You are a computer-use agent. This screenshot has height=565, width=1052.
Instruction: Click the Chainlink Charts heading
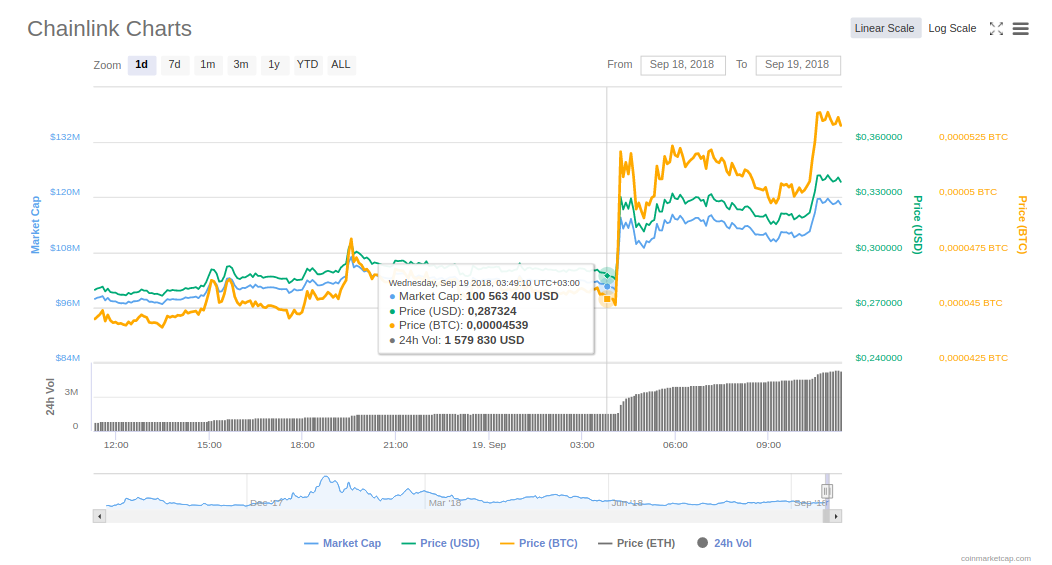pyautogui.click(x=109, y=29)
